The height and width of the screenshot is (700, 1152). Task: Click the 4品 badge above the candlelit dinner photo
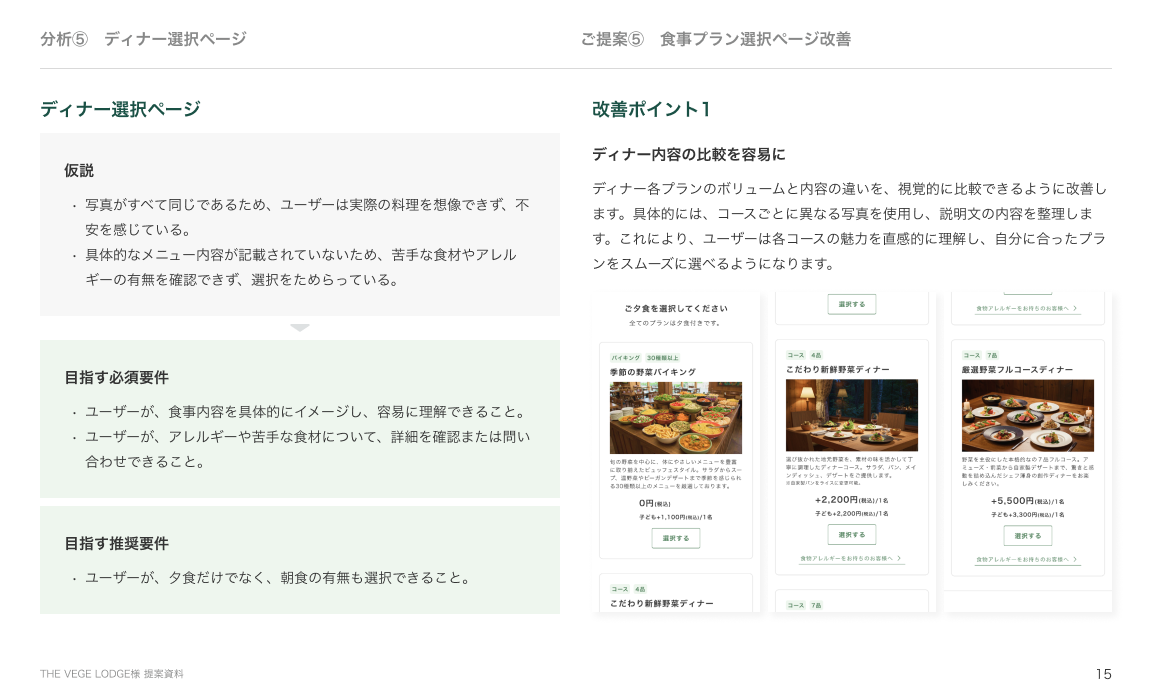[x=816, y=355]
